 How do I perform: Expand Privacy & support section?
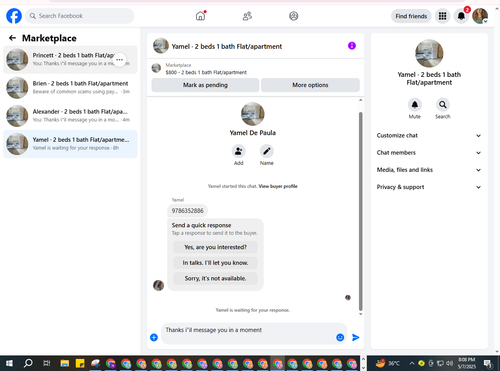[x=429, y=187]
